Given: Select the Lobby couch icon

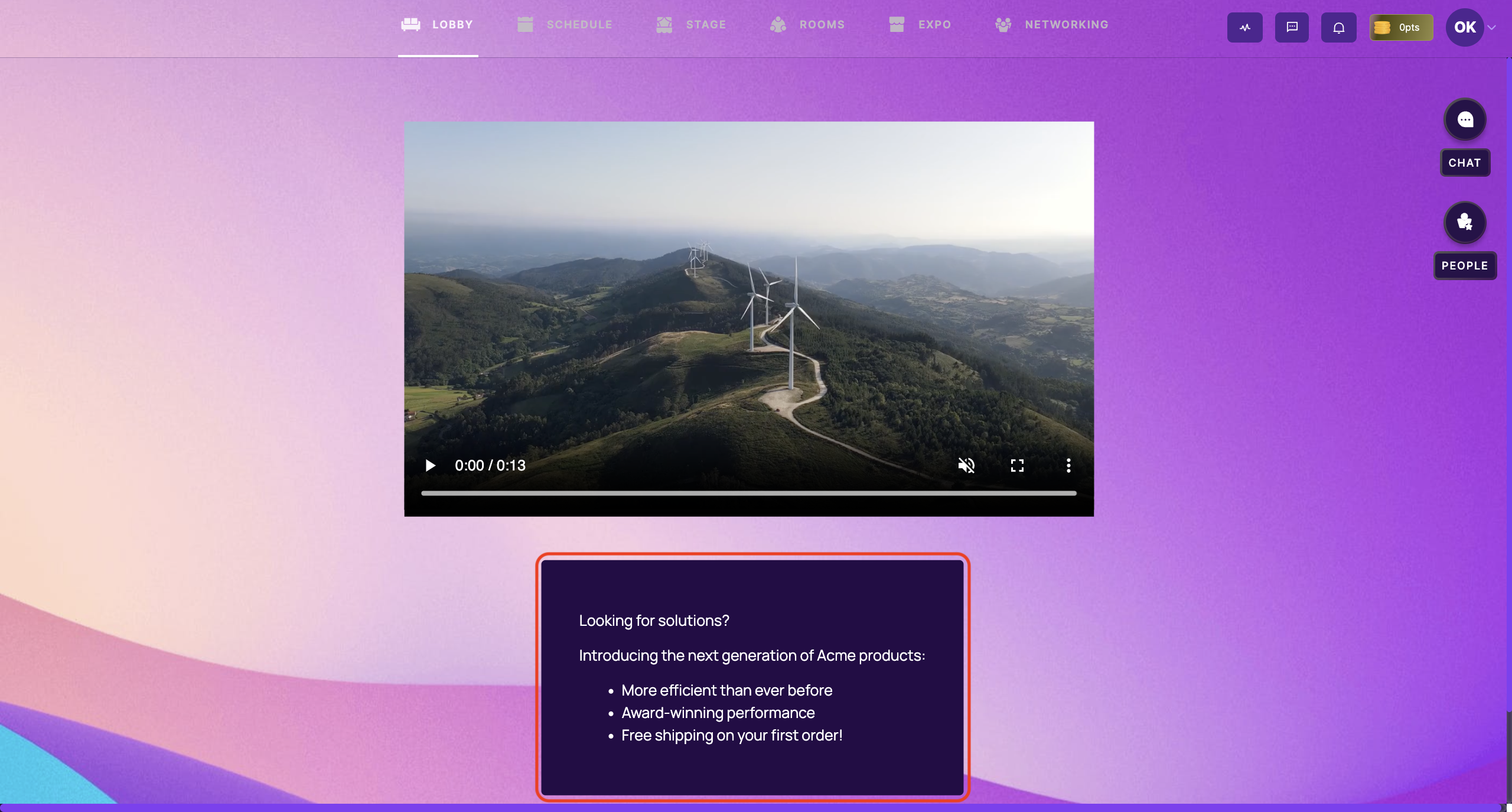Looking at the screenshot, I should click(409, 25).
